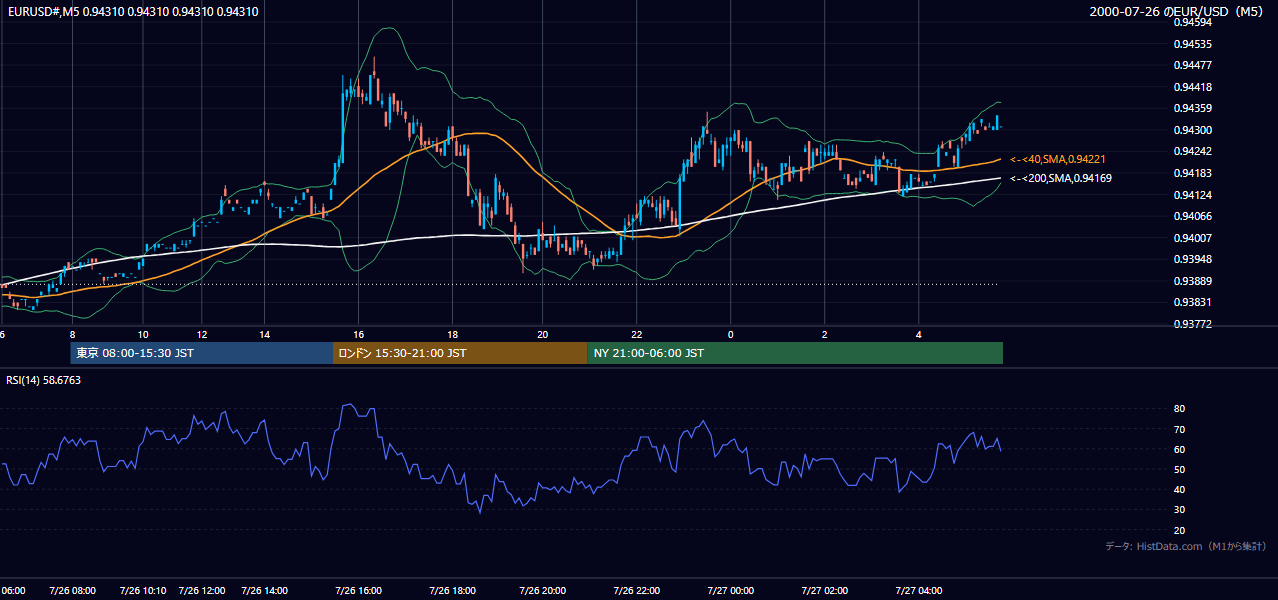Click hour label 8 under price chart

pos(71,334)
